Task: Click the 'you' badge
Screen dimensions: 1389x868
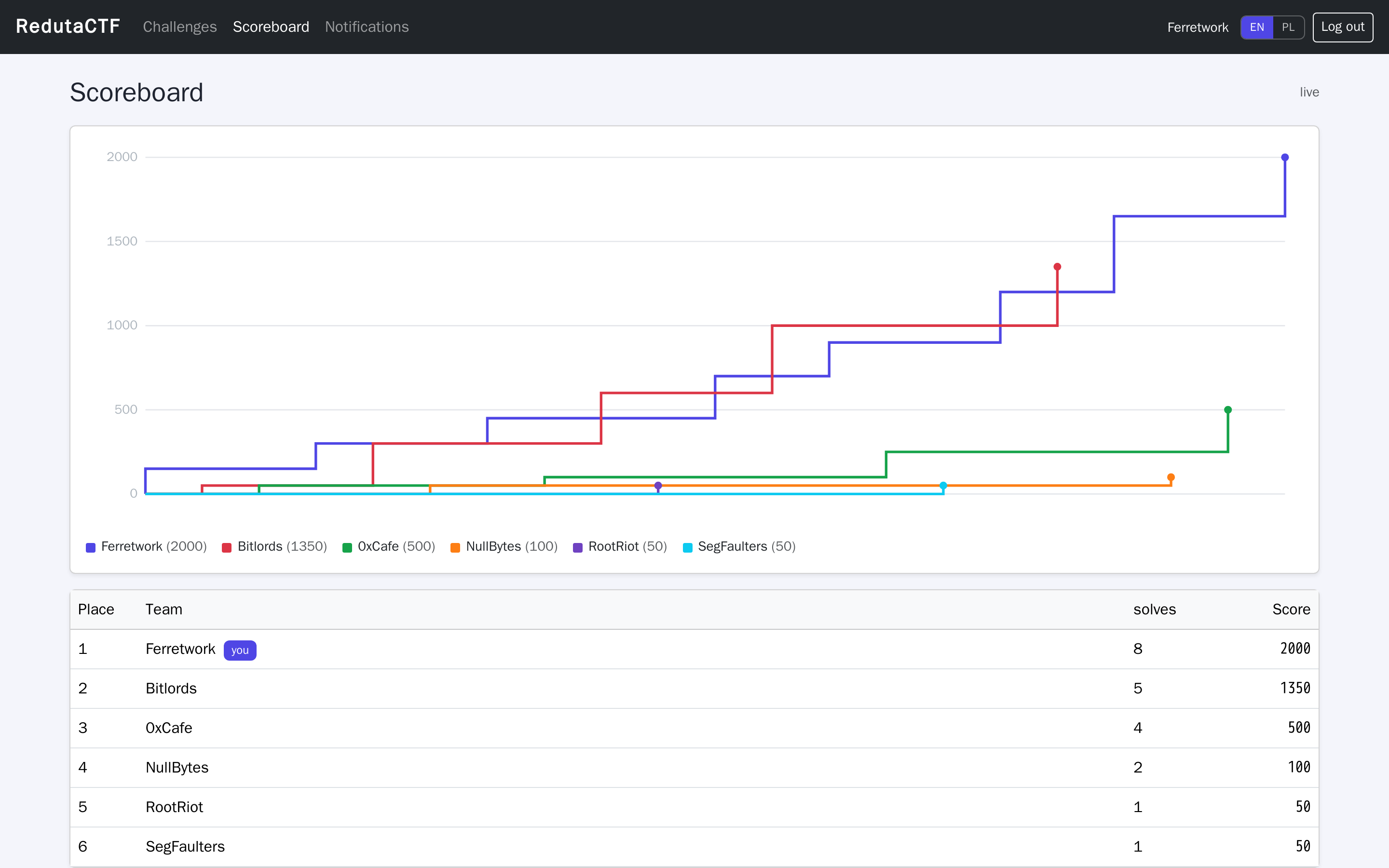Action: [240, 650]
